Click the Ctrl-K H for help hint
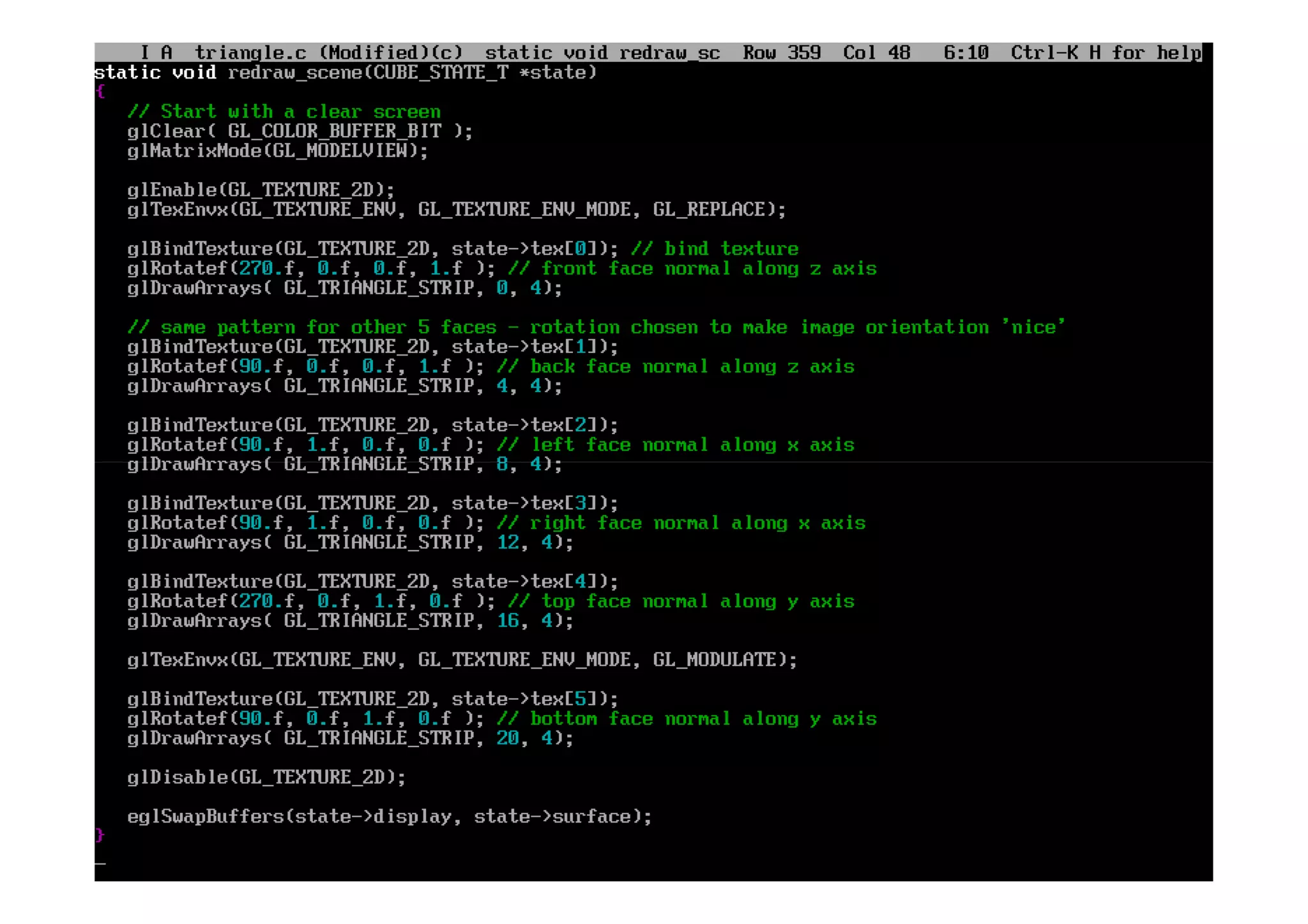The image size is (1308, 924). coord(1106,52)
